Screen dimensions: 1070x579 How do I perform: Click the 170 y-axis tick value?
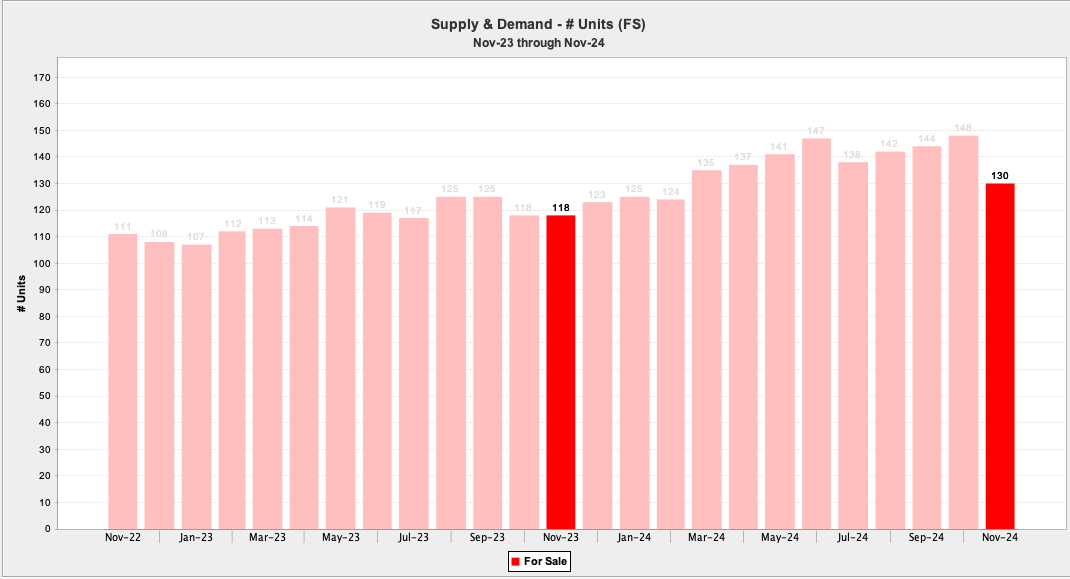[42, 77]
